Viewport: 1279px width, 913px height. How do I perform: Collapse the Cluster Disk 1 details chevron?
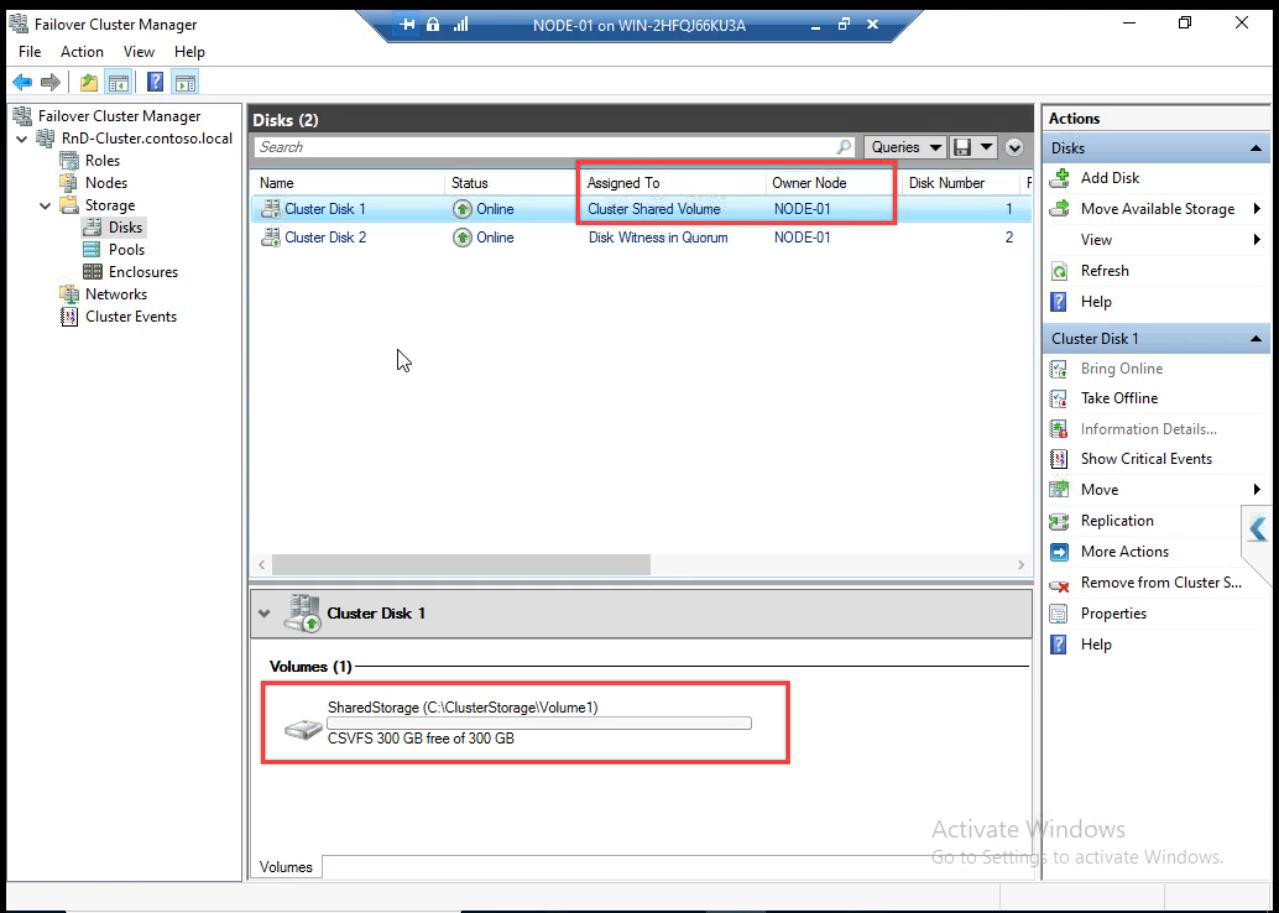click(264, 614)
